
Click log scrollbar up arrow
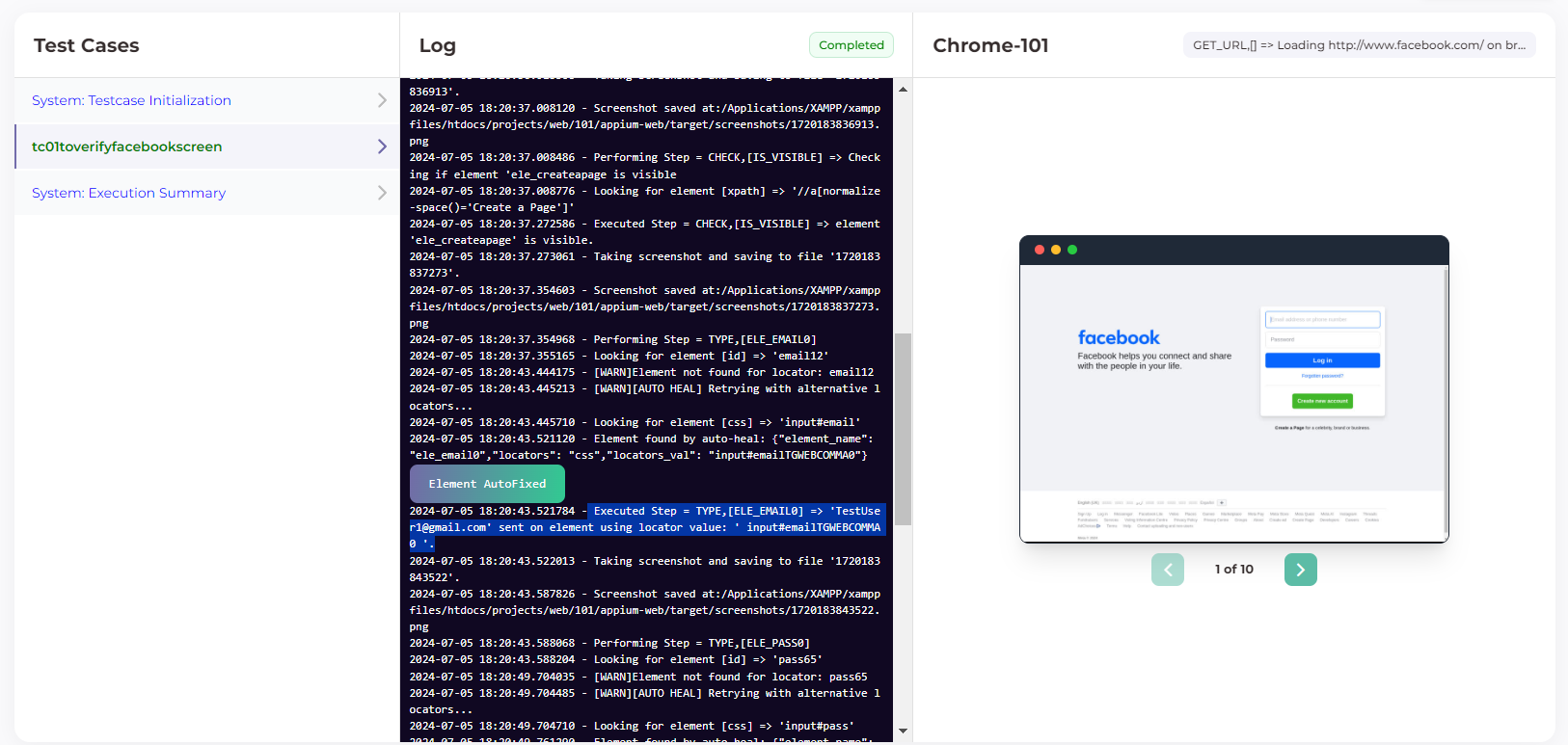pos(903,89)
